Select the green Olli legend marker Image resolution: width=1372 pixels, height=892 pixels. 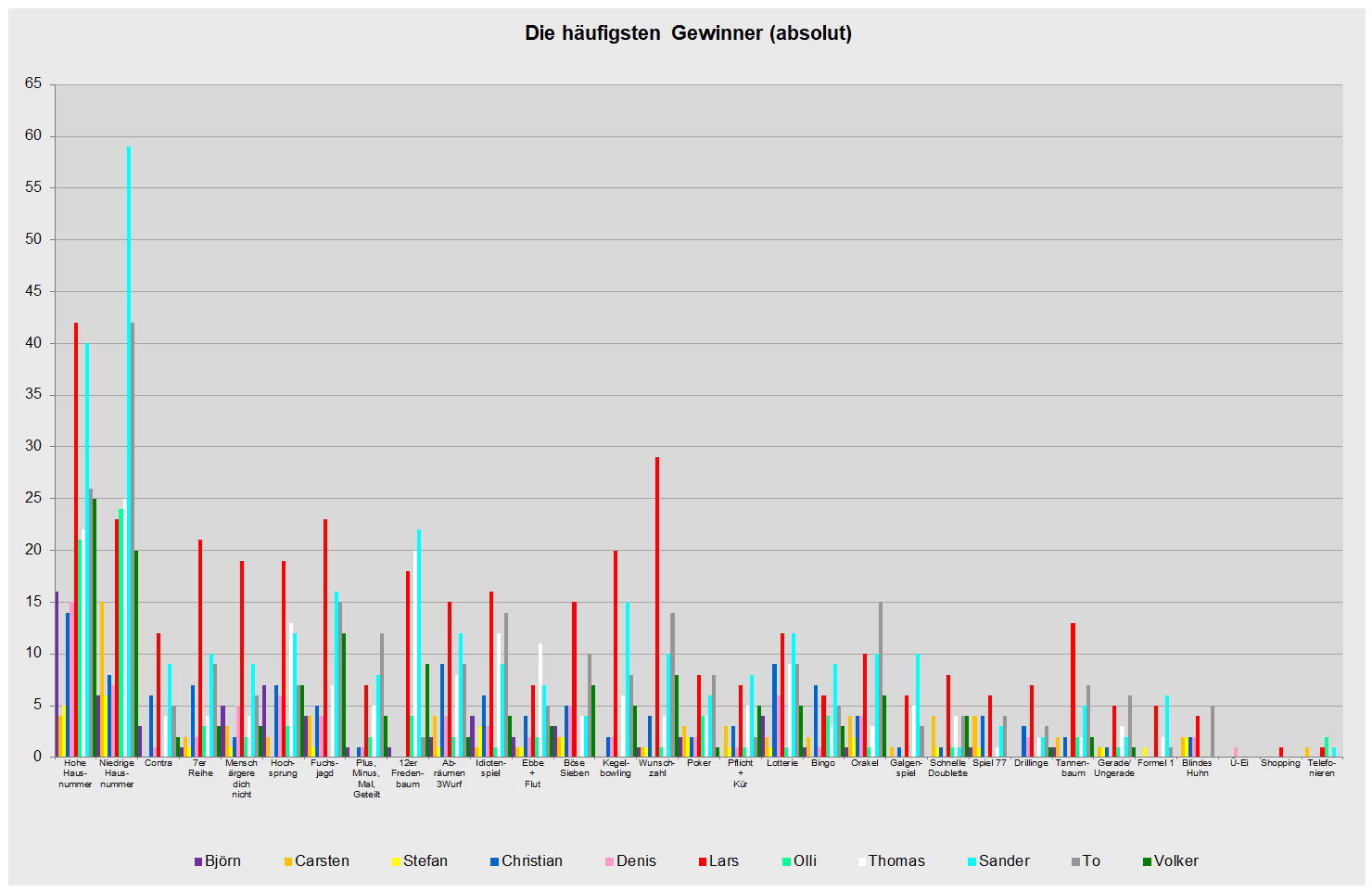pyautogui.click(x=787, y=861)
